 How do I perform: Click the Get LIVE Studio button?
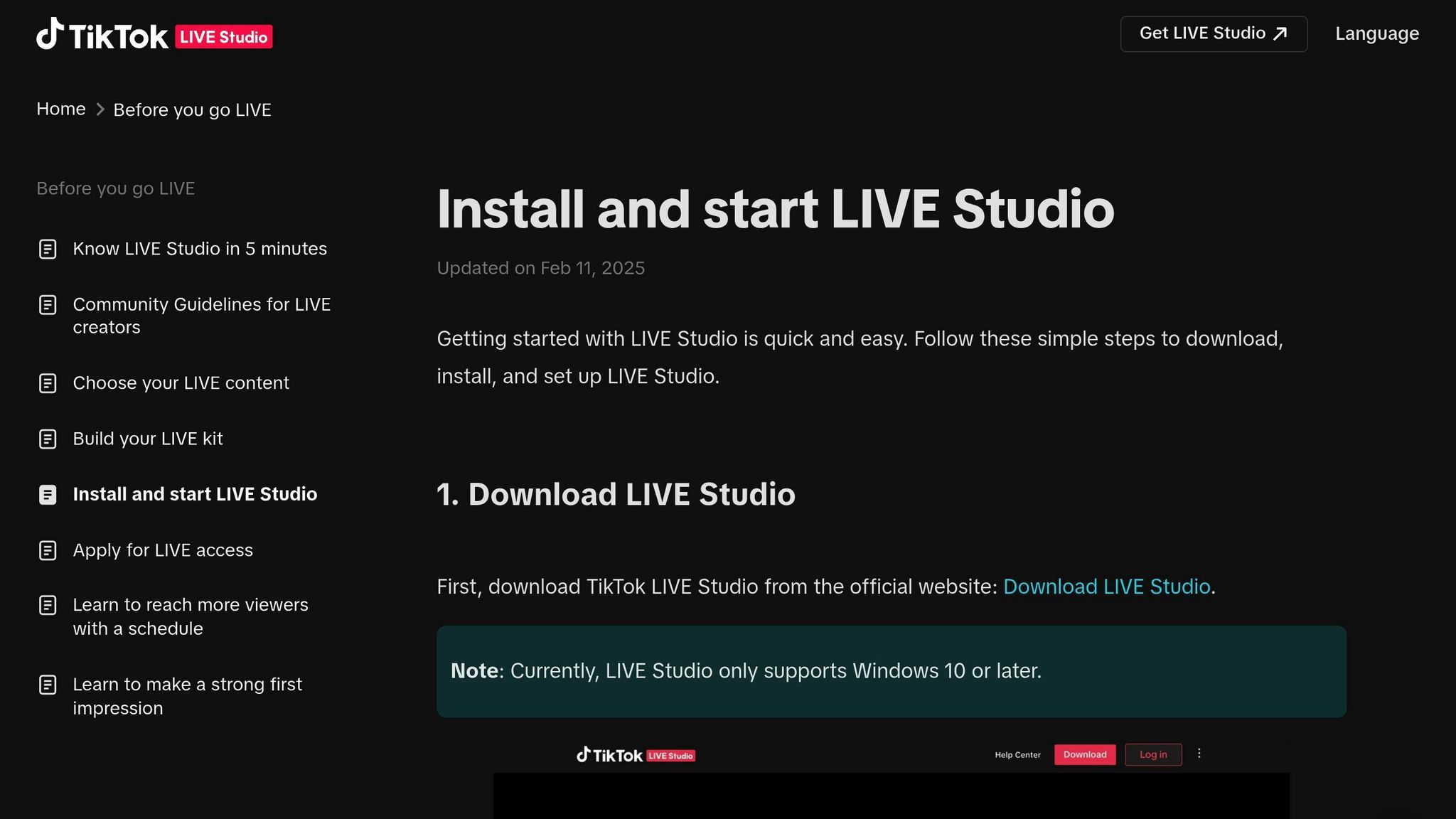[1214, 33]
